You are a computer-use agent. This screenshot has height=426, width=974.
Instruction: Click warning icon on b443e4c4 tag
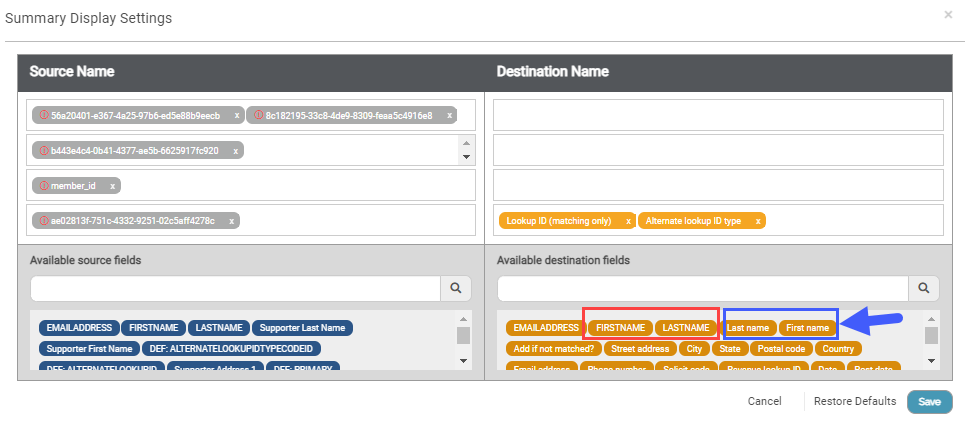(44, 150)
